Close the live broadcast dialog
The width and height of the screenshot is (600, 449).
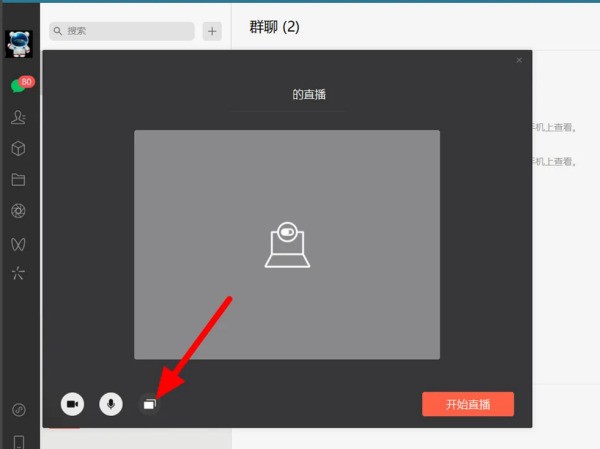[x=519, y=60]
